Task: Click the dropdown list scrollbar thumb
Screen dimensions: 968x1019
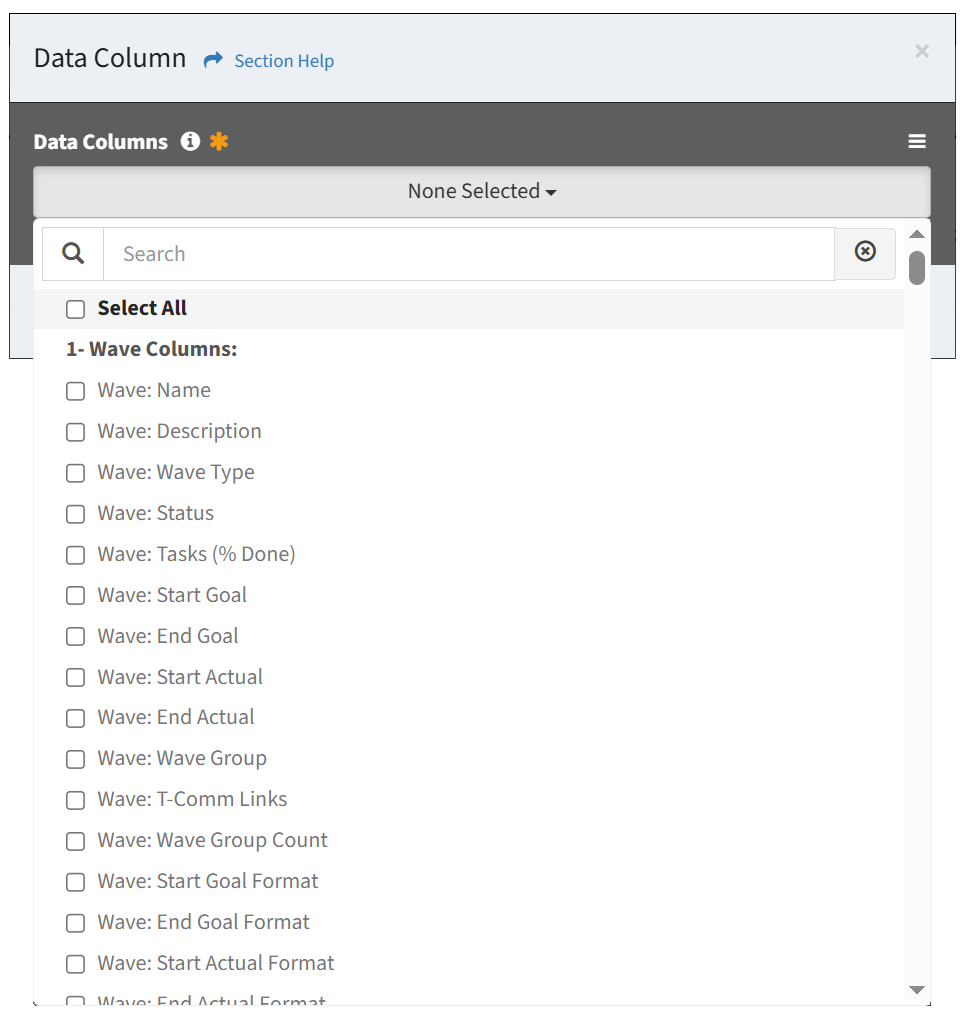Action: pyautogui.click(x=917, y=268)
